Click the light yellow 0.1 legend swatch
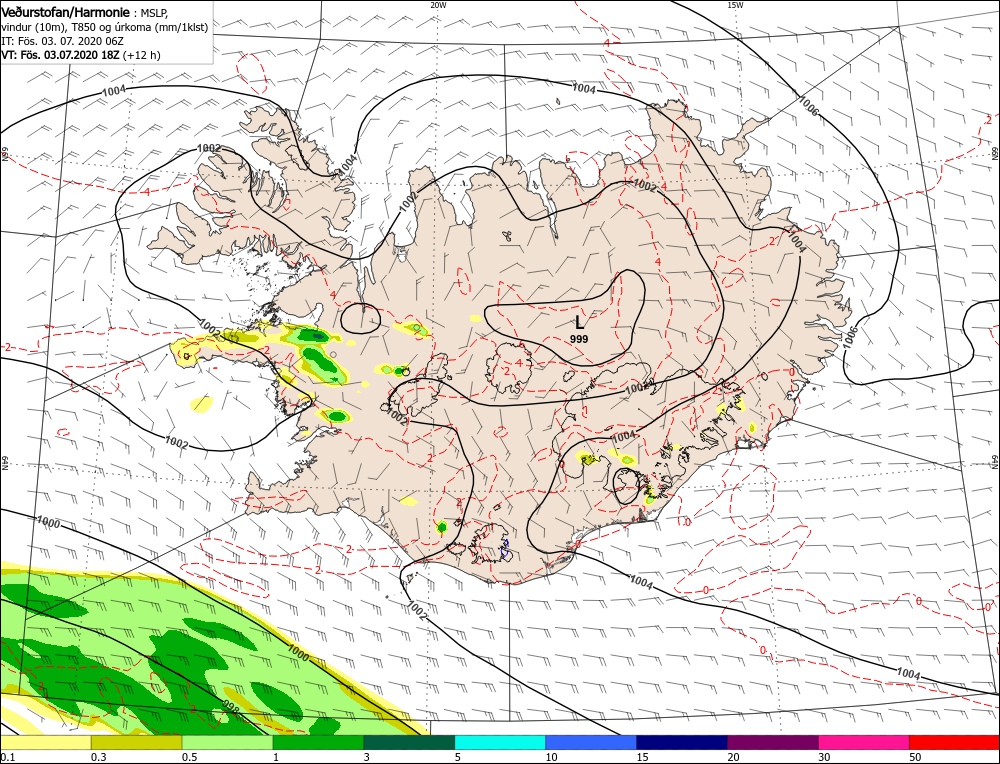Image resolution: width=1000 pixels, height=764 pixels. [x=45, y=742]
